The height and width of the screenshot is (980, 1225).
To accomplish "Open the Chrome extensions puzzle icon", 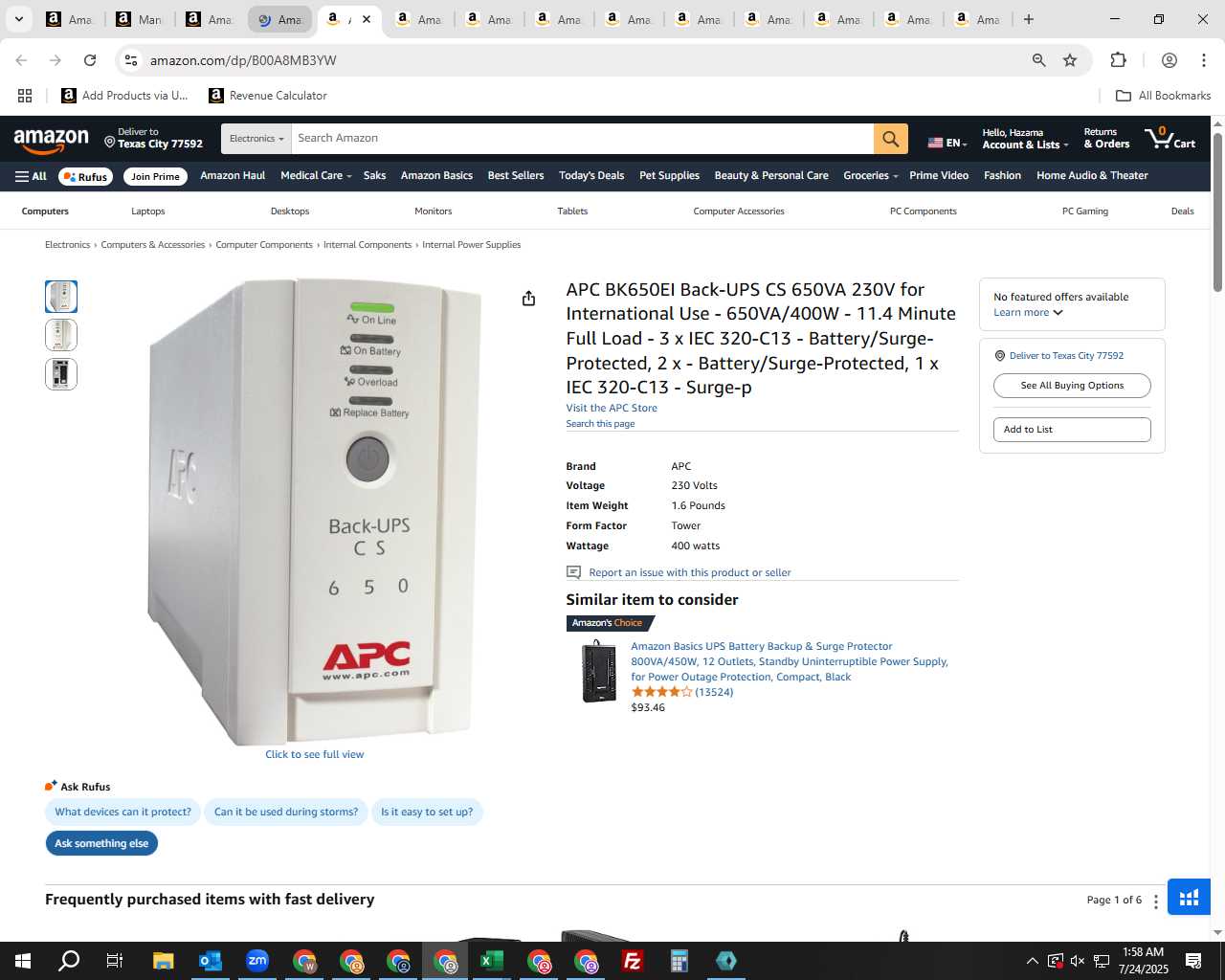I will coord(1118,60).
